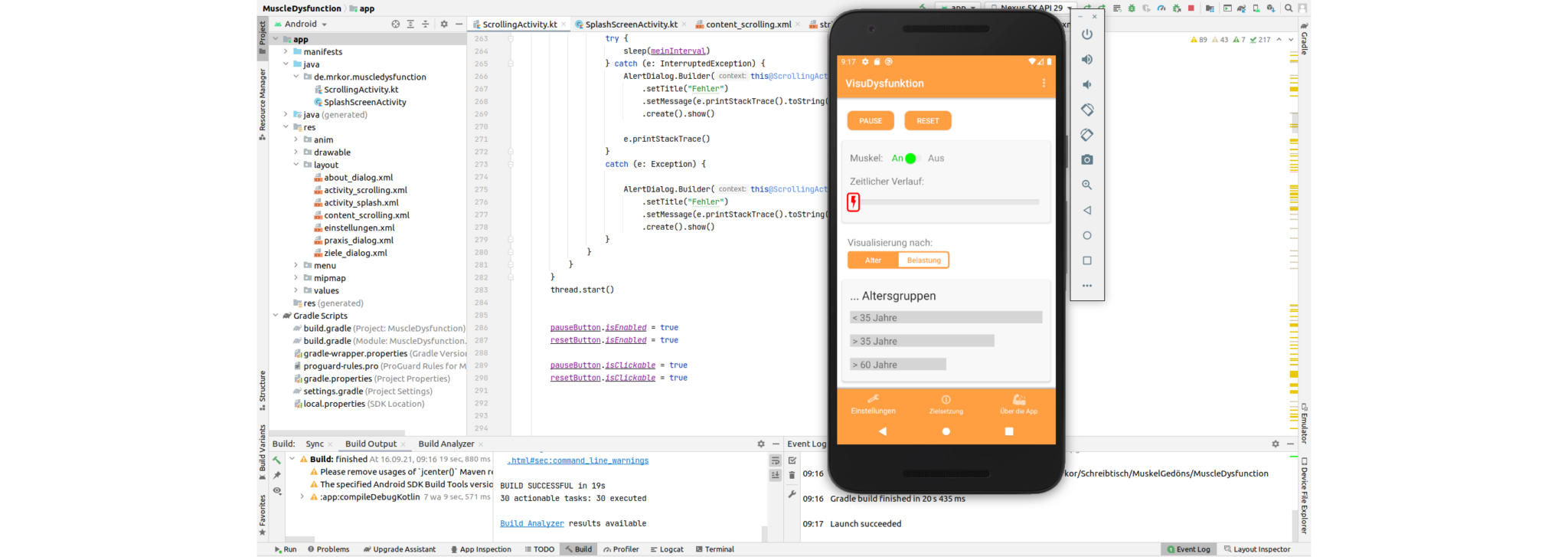Switch to content_scrolling.xml editor tab
The image size is (1568, 557).
[x=748, y=25]
